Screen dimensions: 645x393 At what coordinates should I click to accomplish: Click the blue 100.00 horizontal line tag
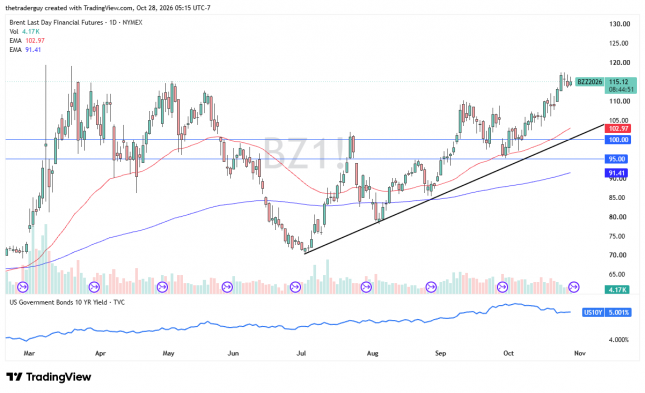[x=618, y=140]
